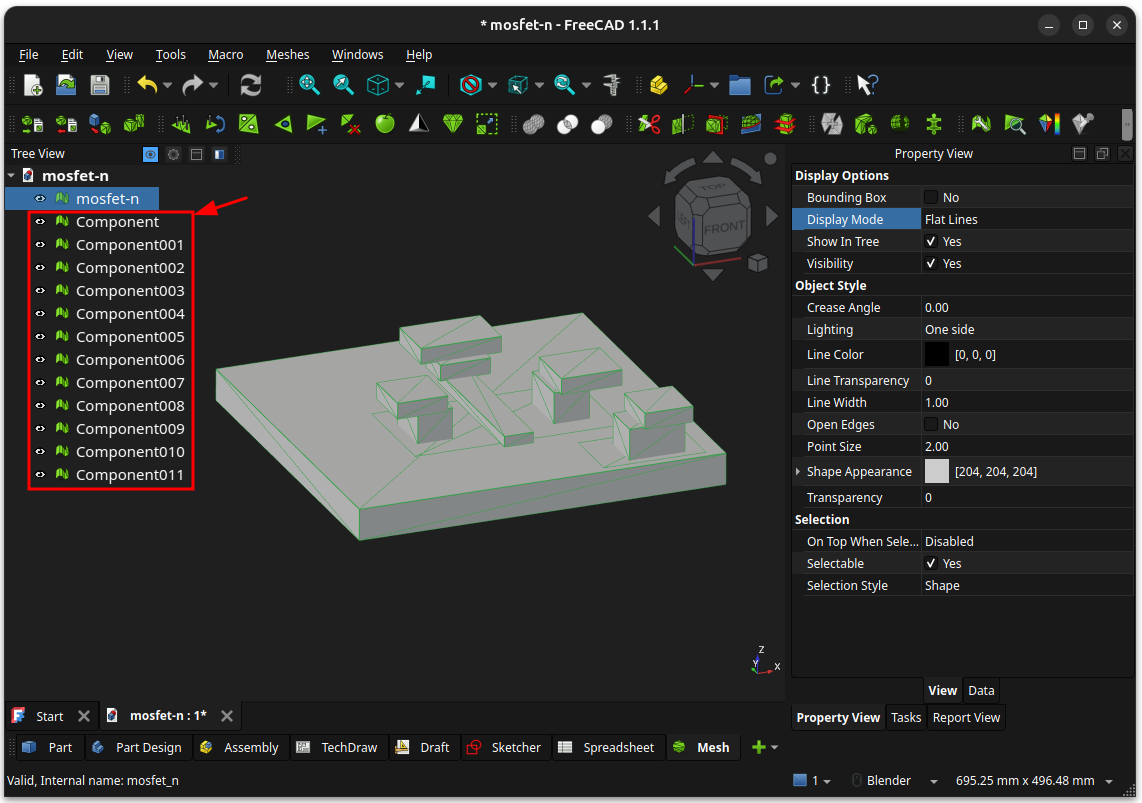Click the Cross-sections red slices icon
Viewport: 1142px width, 803px height.
tap(784, 124)
